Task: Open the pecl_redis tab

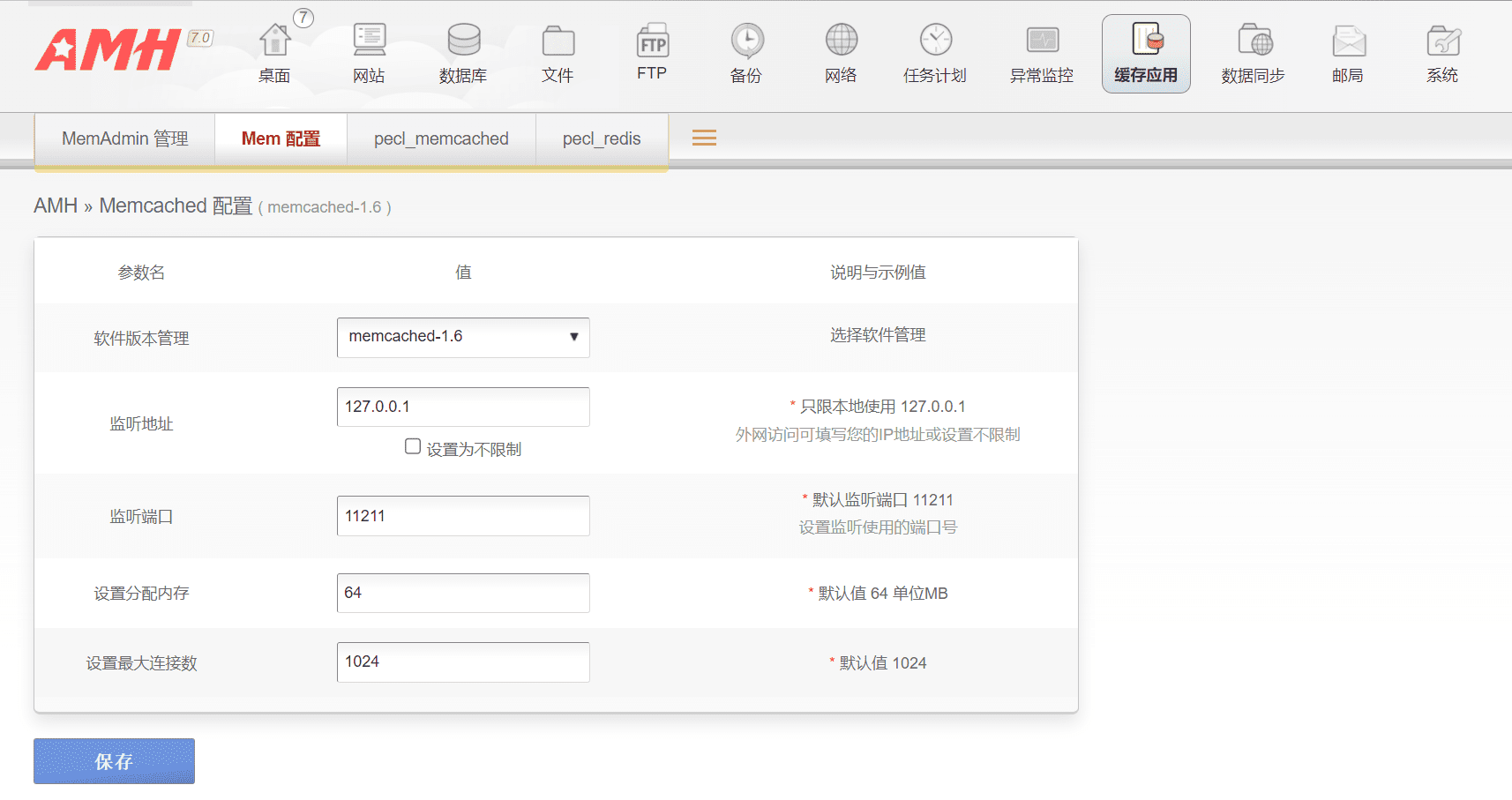Action: [601, 138]
